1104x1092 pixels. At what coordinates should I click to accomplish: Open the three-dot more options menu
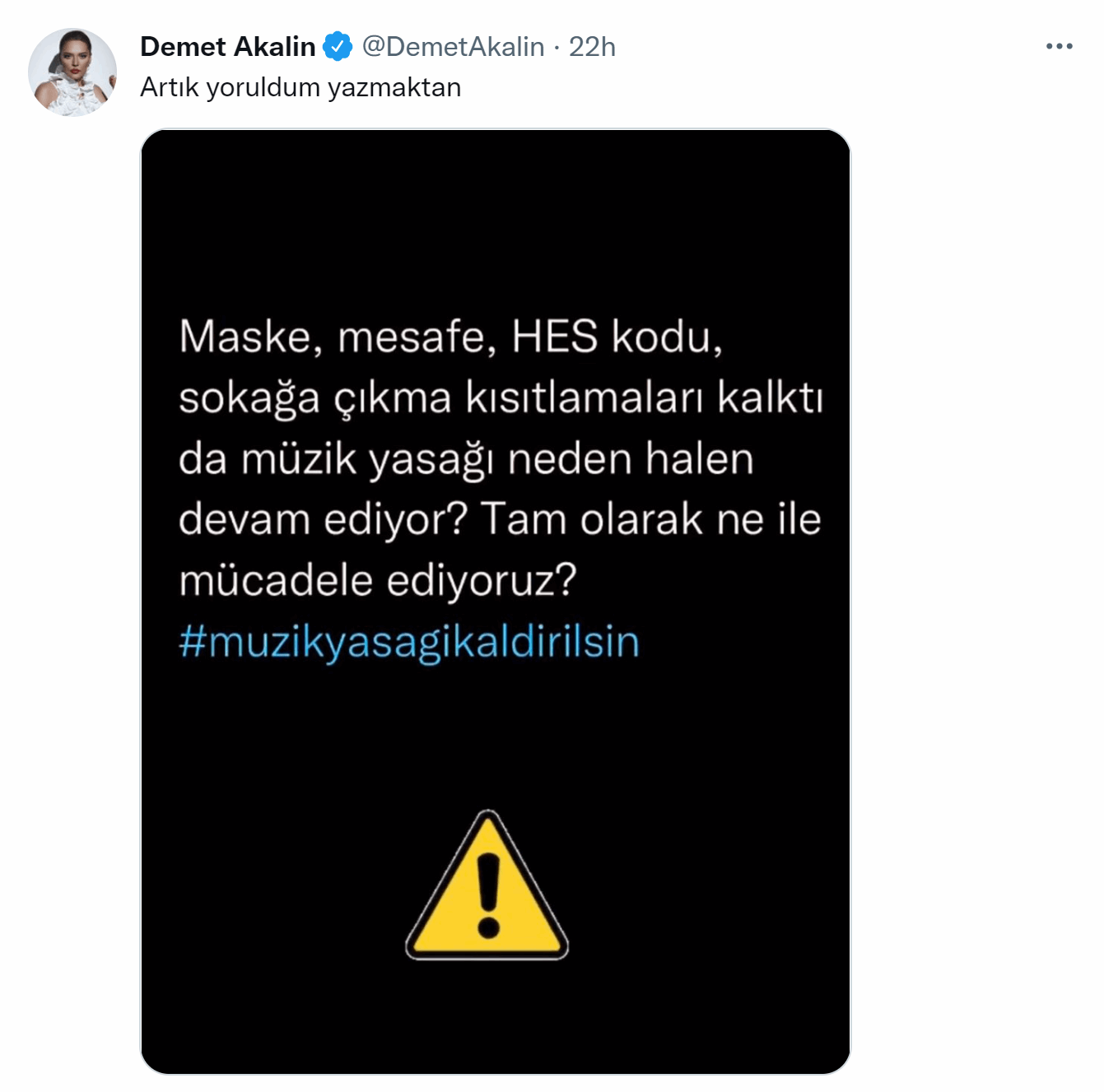(x=1059, y=46)
